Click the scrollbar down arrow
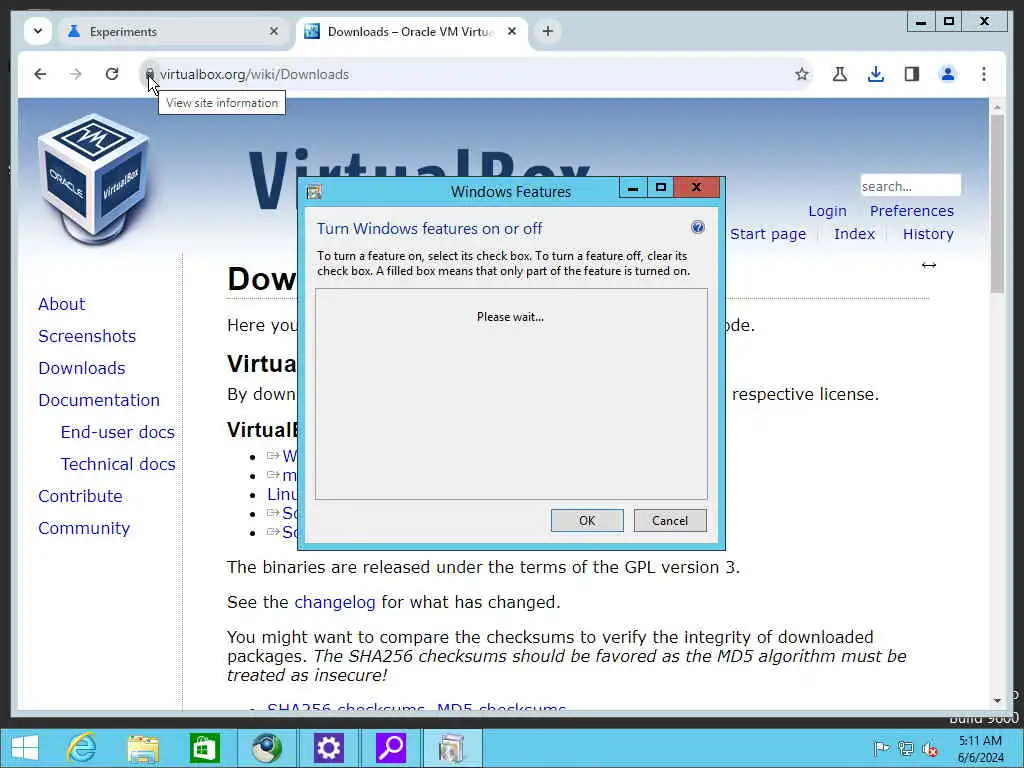1024x768 pixels. [x=997, y=701]
